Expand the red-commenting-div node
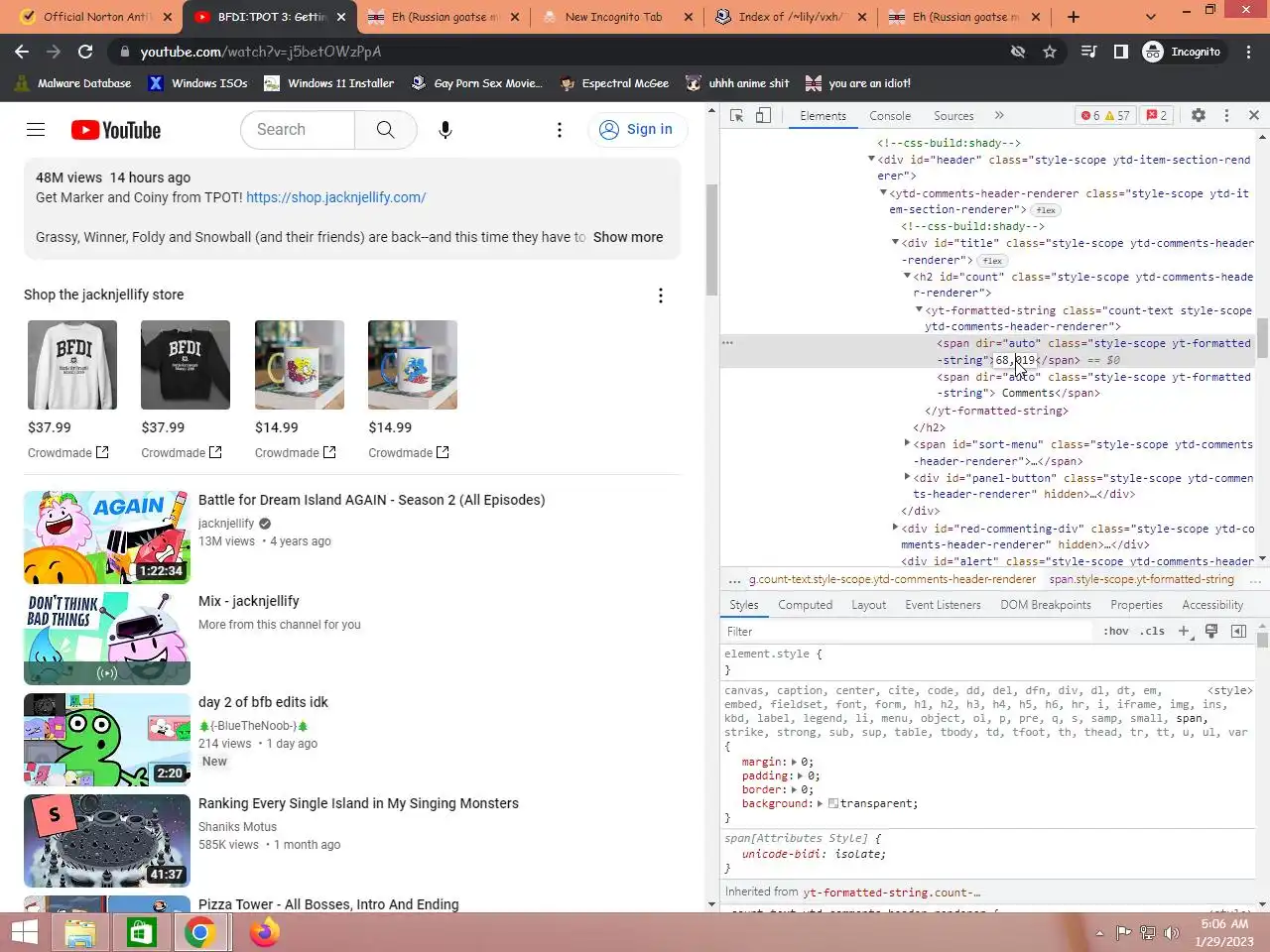 click(895, 529)
